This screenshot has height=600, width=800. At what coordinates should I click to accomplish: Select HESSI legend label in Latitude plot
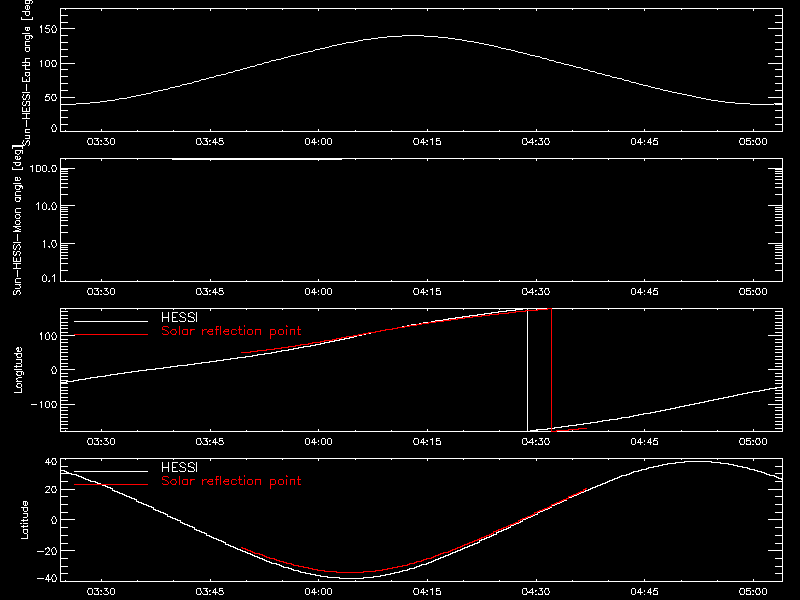click(179, 467)
